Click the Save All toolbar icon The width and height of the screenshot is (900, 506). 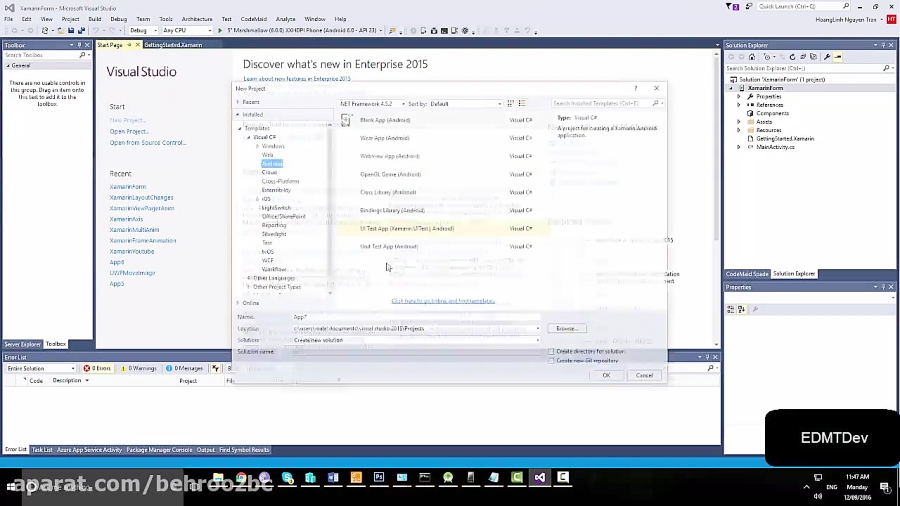click(81, 30)
